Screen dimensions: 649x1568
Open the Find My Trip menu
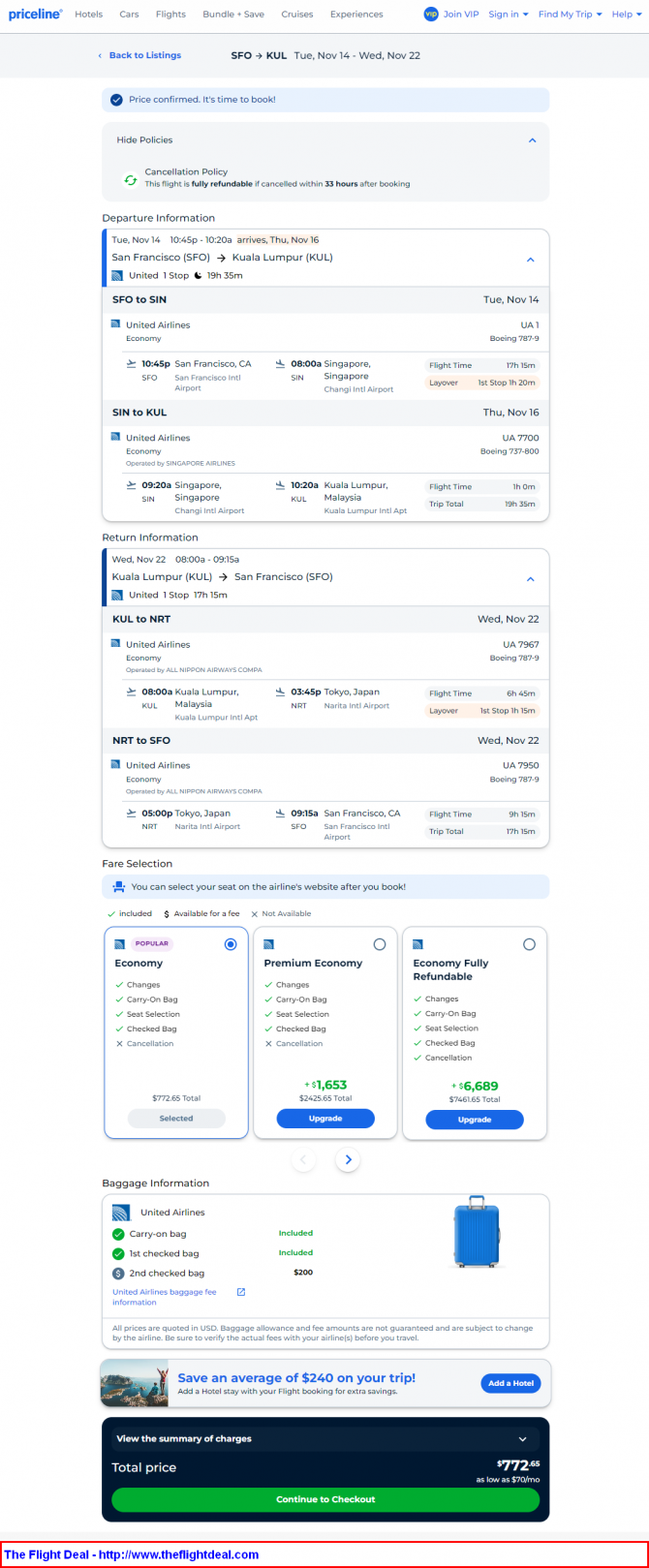(570, 15)
